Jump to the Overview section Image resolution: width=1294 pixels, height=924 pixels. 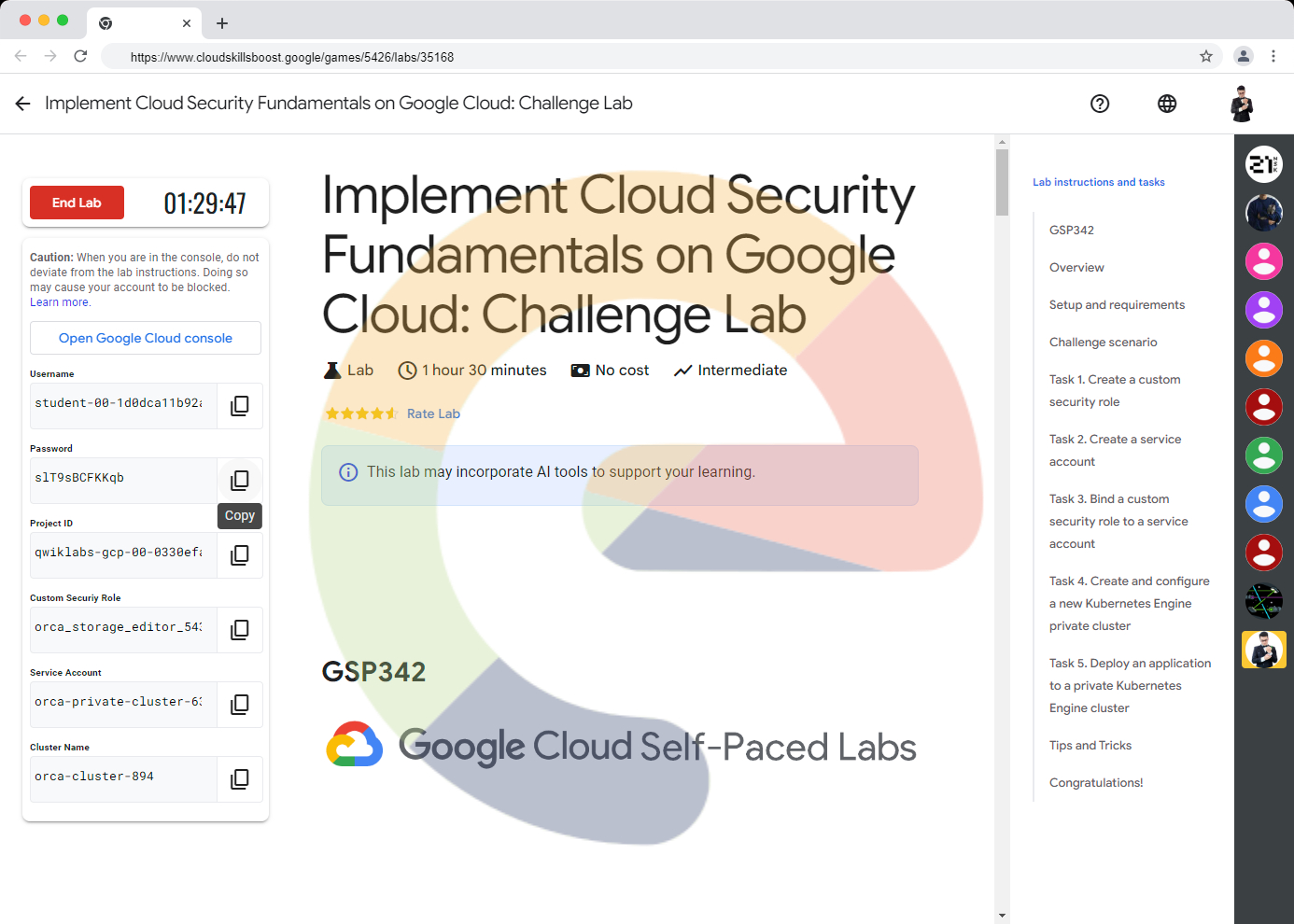point(1076,268)
